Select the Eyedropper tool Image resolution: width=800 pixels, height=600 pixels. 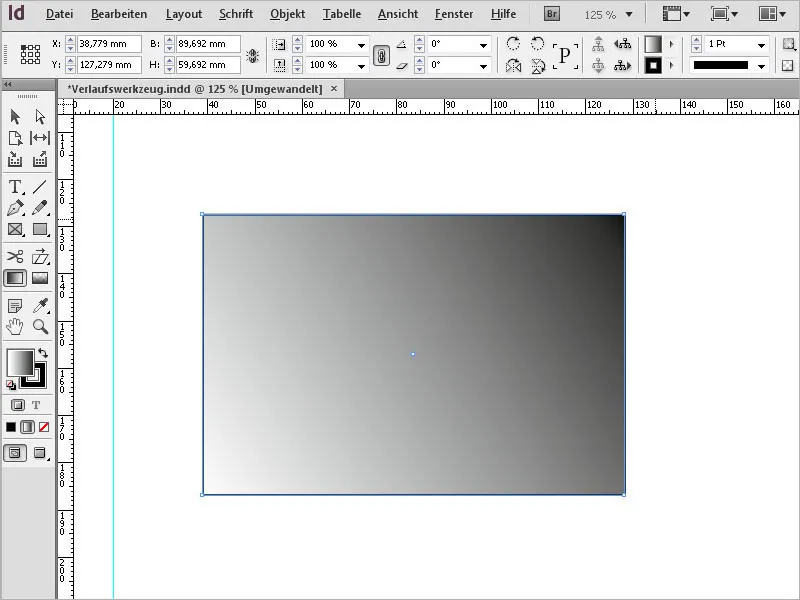(40, 306)
